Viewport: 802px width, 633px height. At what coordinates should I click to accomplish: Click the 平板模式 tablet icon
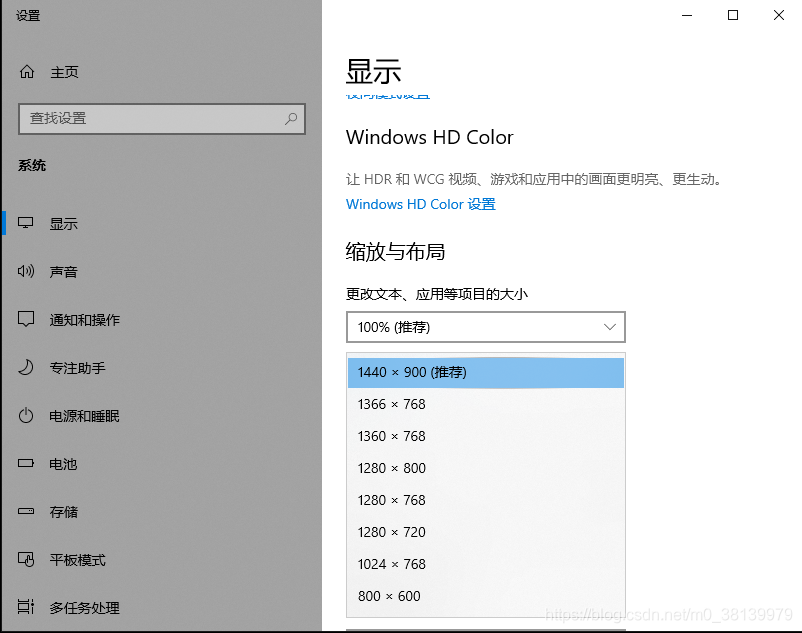pos(26,559)
